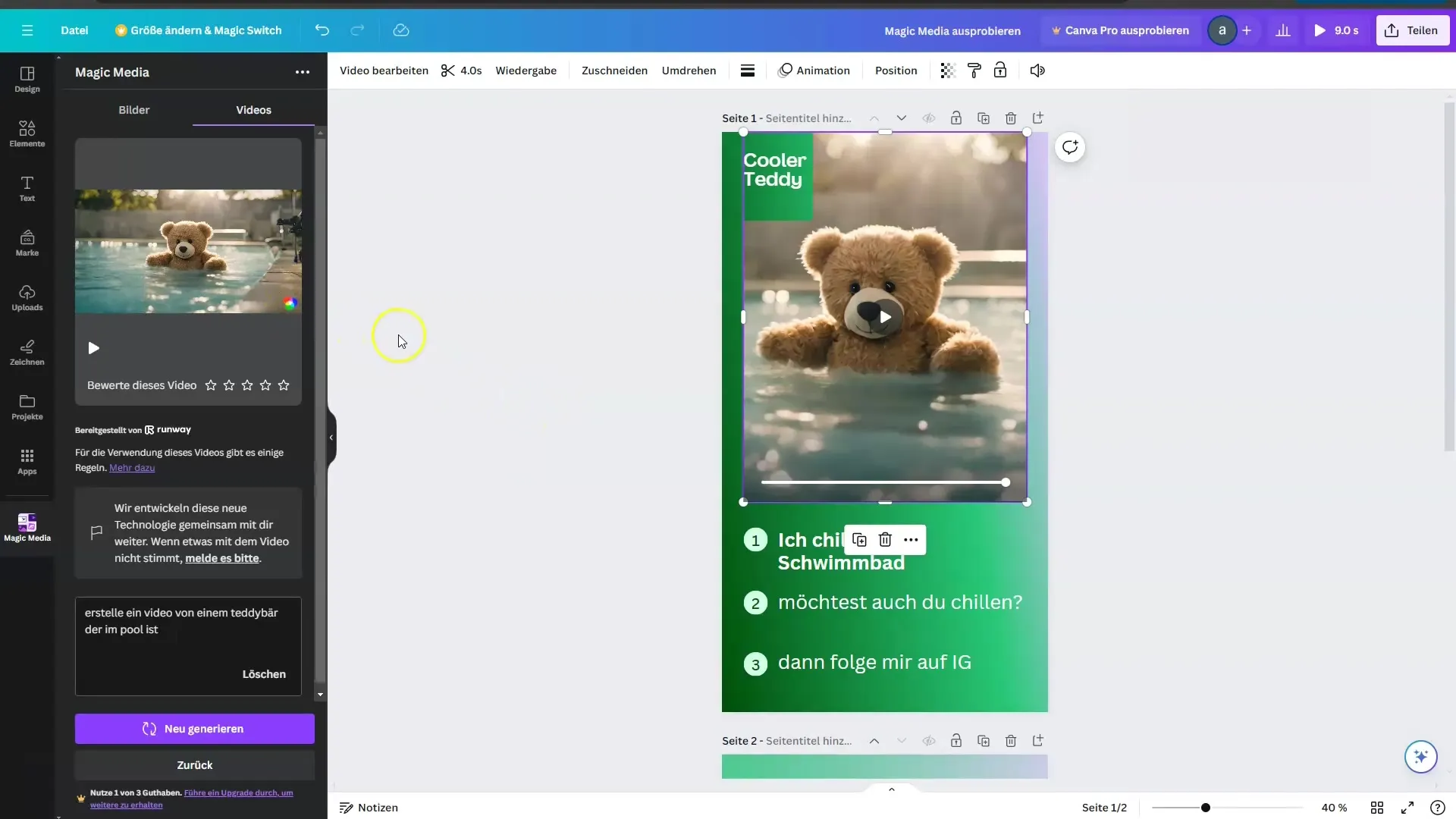Click the Löschen button to clear prompt

[x=263, y=674]
